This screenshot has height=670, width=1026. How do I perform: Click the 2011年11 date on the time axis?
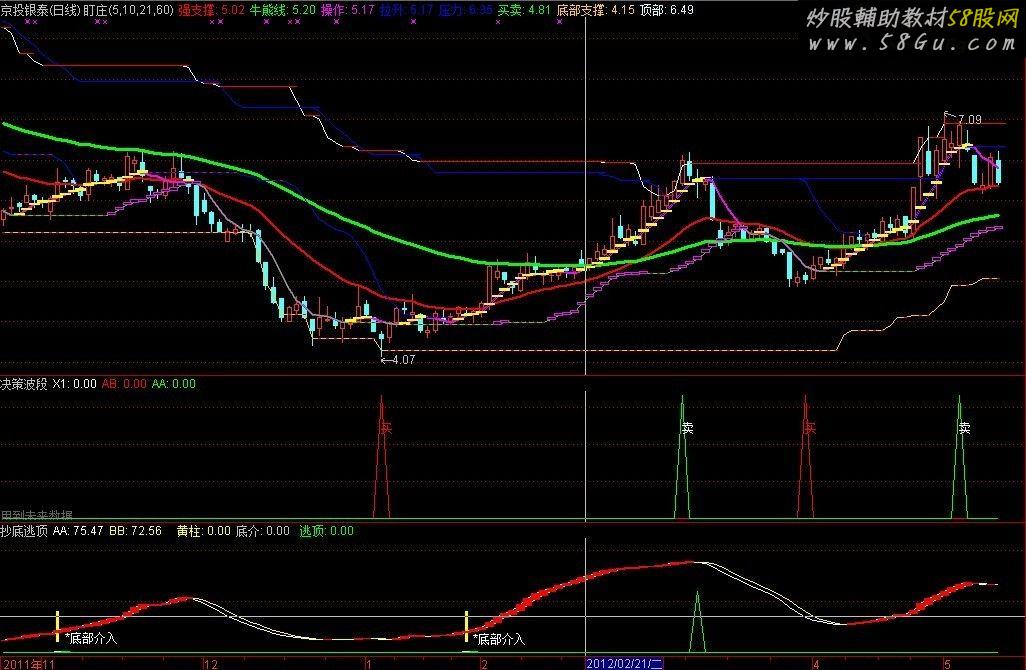click(25, 663)
